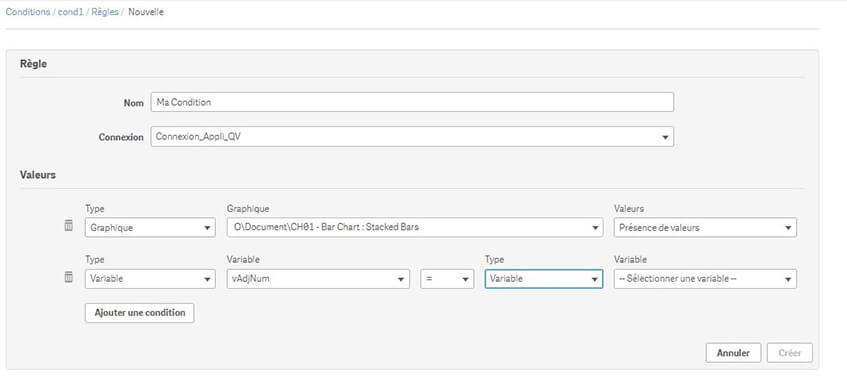
Task: Open the equals operator dropdown
Action: pos(447,279)
